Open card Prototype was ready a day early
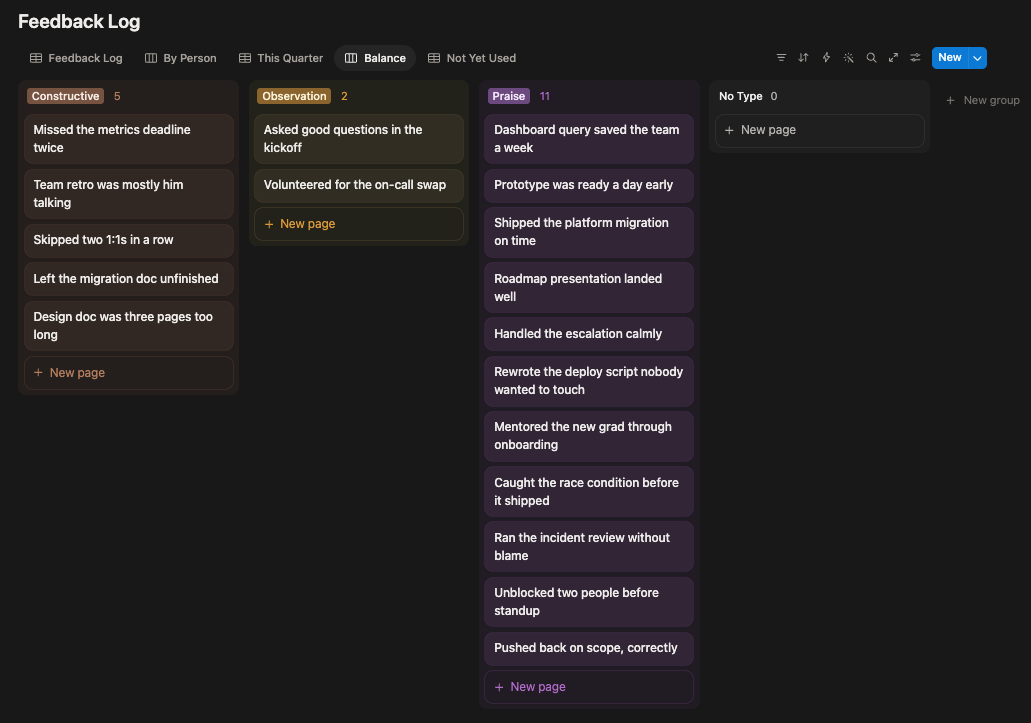1031x723 pixels. click(589, 185)
